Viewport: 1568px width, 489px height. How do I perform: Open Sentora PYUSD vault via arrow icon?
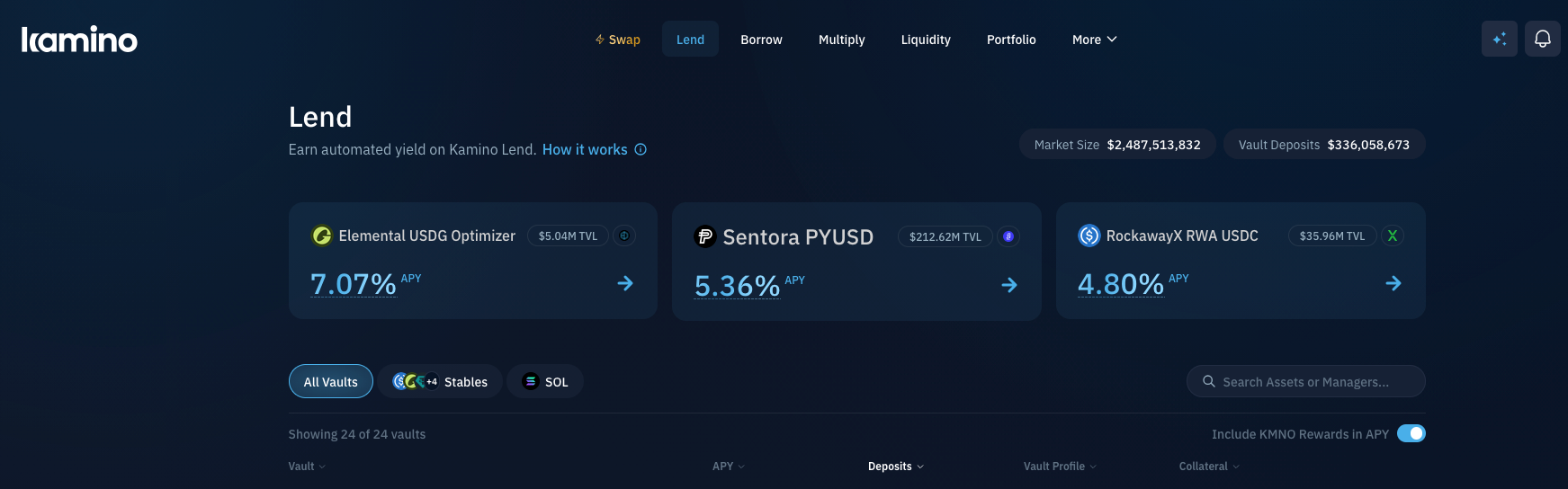point(1009,285)
